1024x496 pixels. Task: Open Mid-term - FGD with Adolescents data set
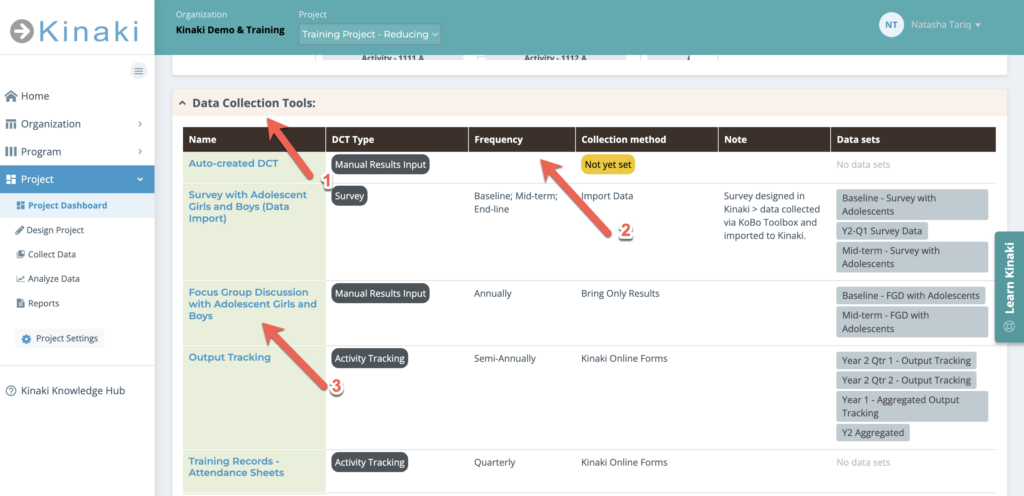point(912,322)
